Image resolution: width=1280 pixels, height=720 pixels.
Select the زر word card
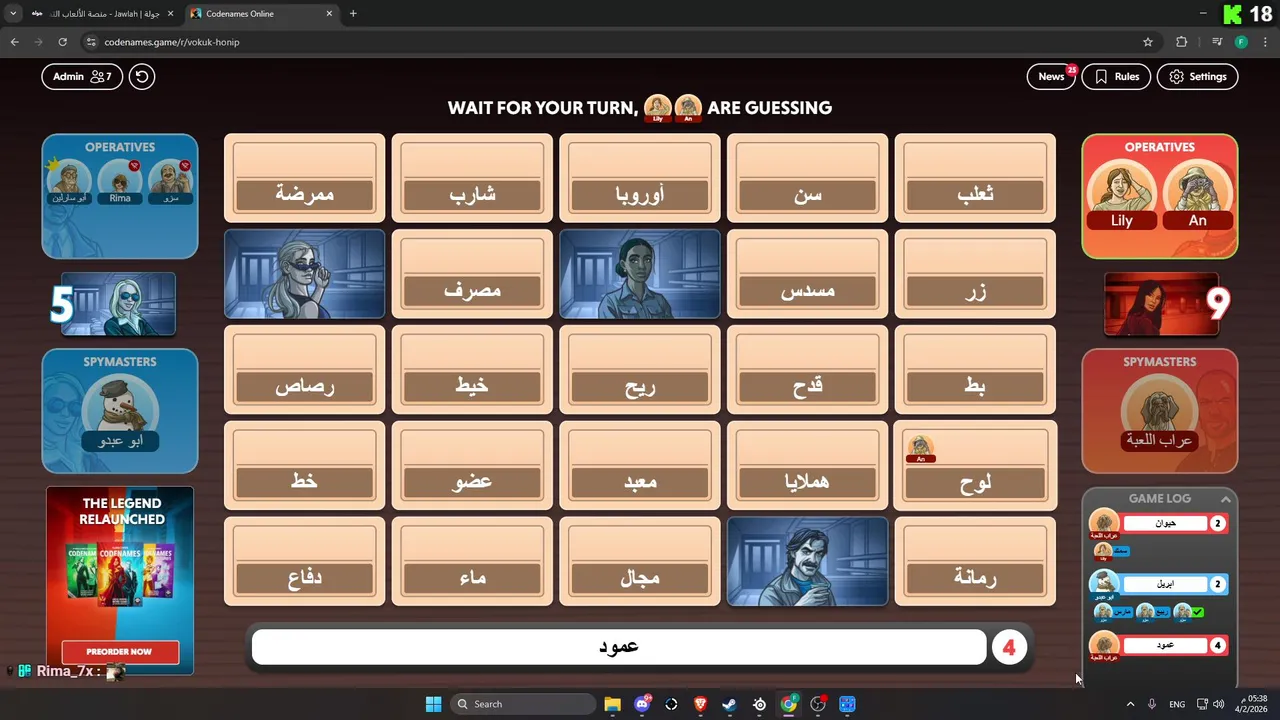tap(975, 274)
